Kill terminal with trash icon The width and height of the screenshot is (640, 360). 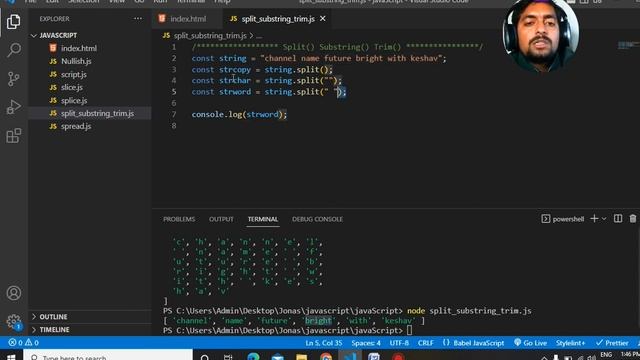click(633, 219)
